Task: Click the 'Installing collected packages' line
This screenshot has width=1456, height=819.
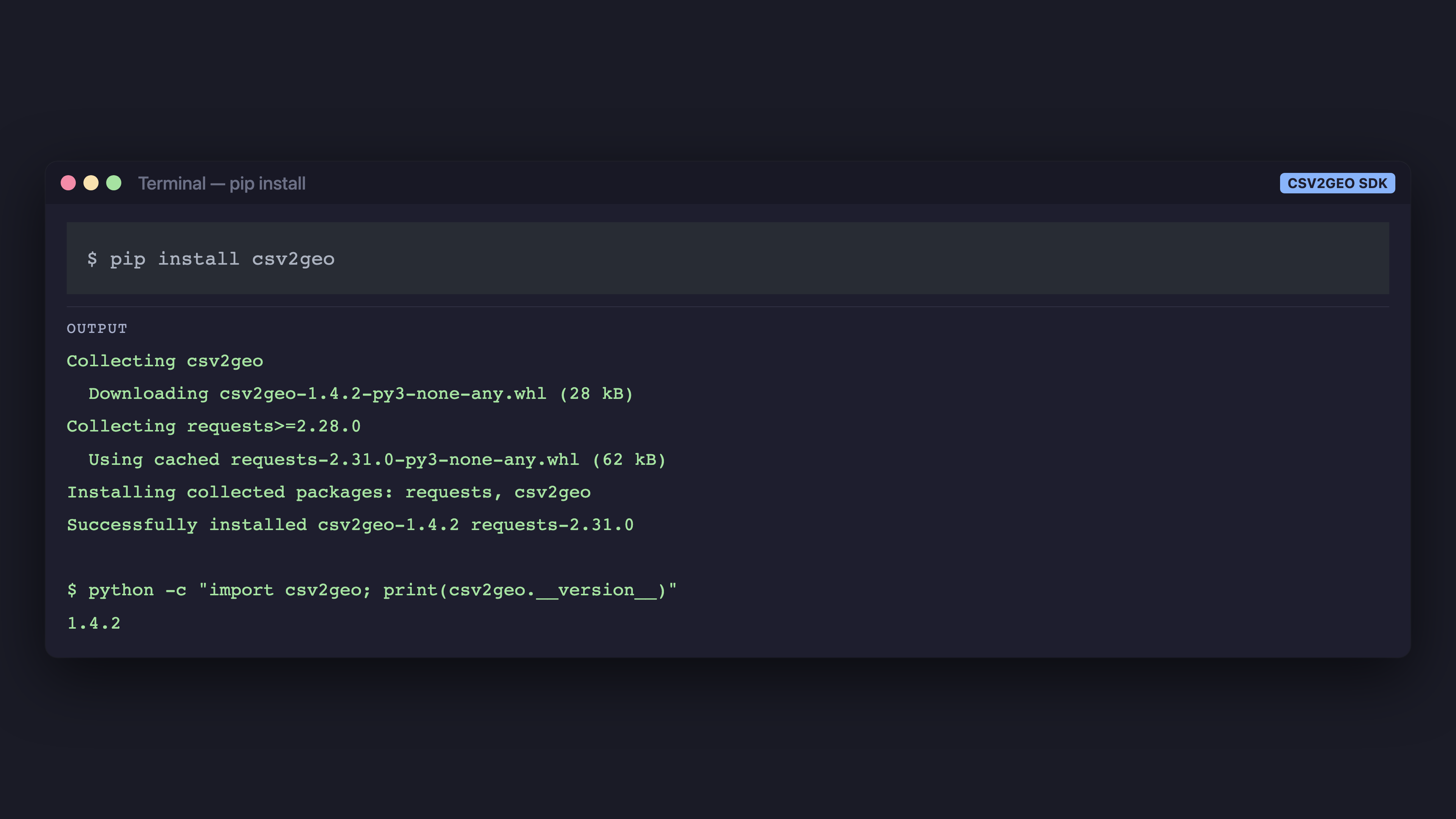Action: click(329, 492)
